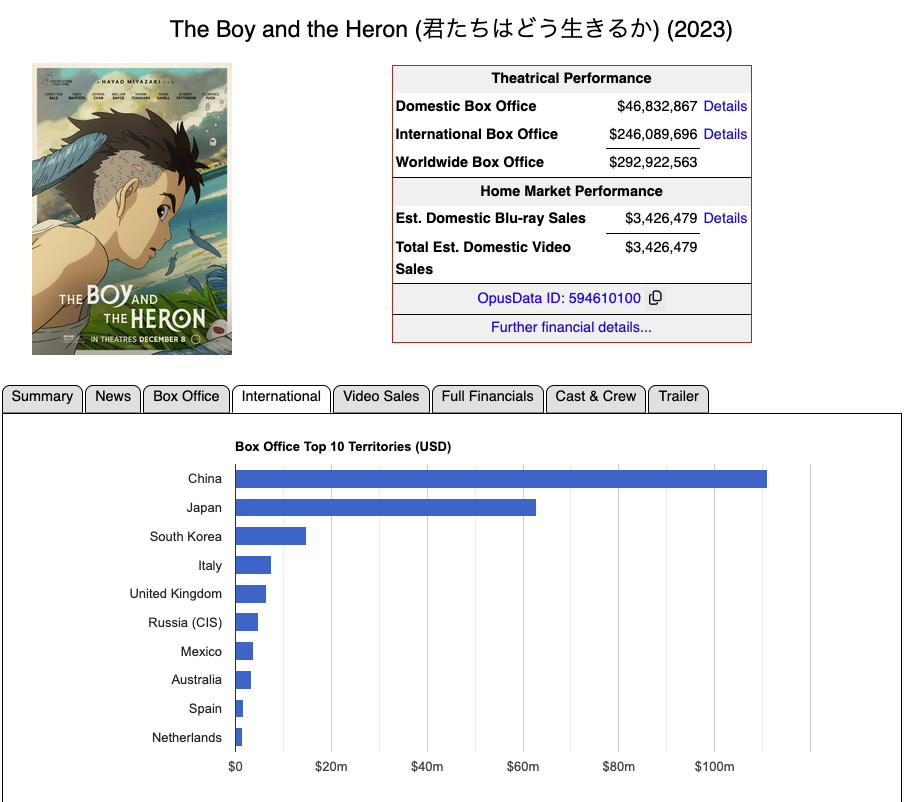
Task: Copy OpusData ID using the copy icon
Action: coord(655,298)
